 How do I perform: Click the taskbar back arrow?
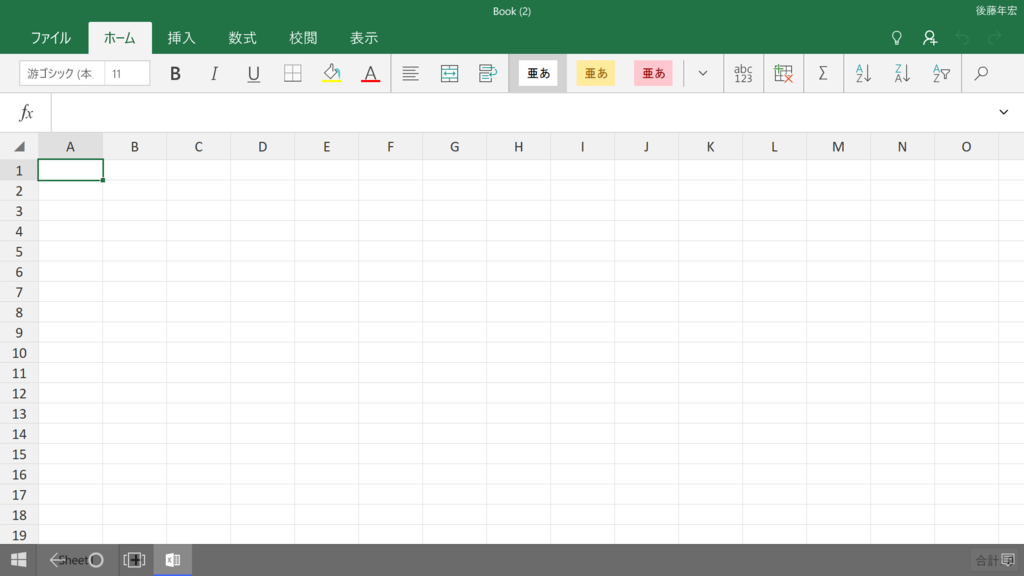[x=56, y=560]
